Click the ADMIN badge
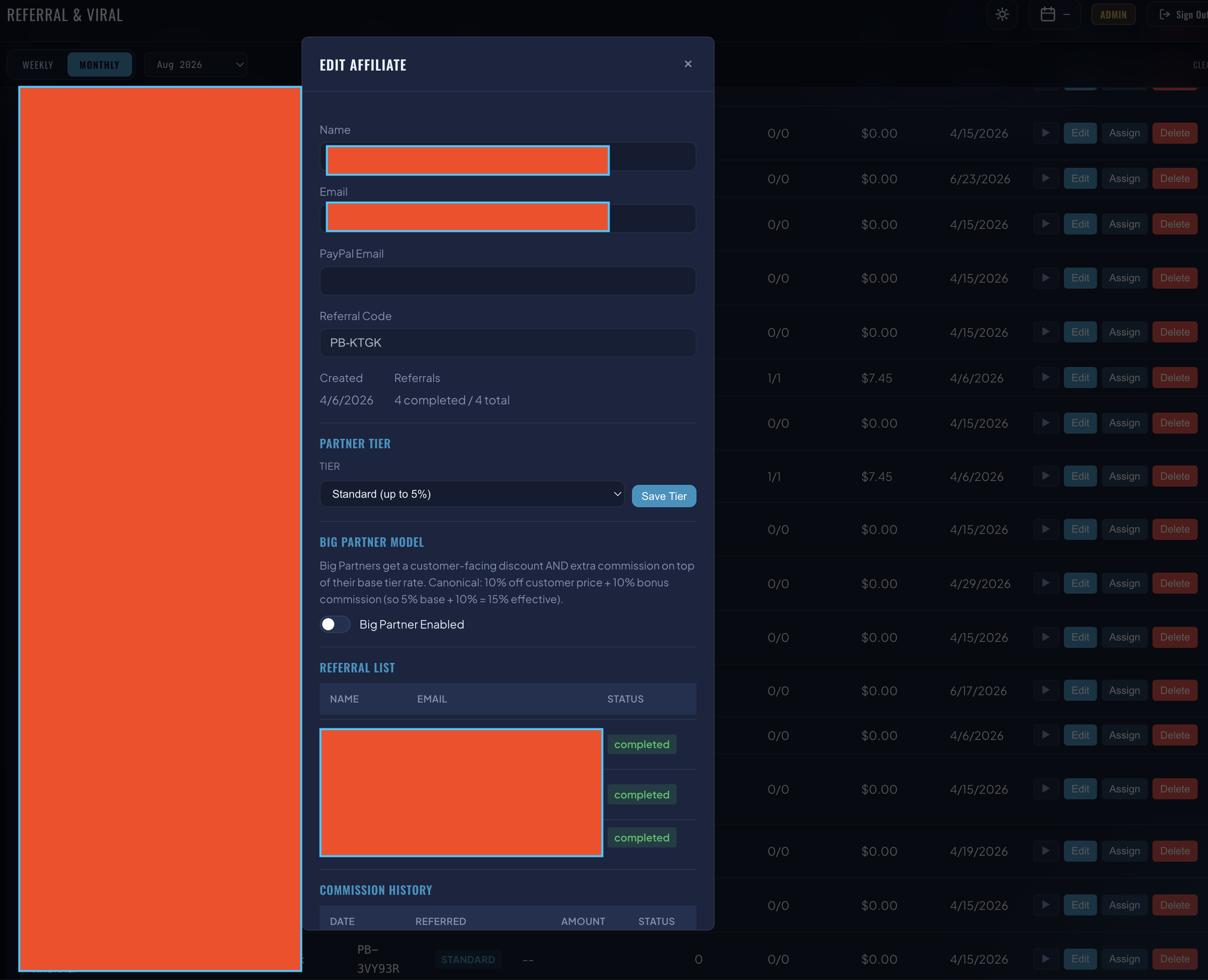 coord(1113,15)
